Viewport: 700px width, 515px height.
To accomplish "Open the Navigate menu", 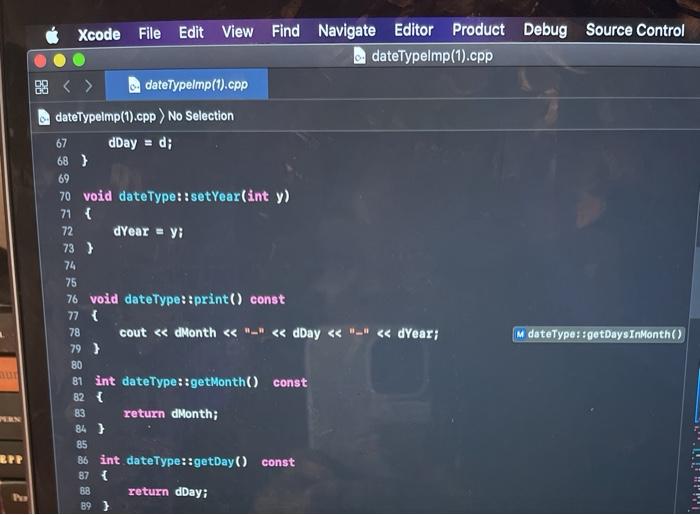I will tap(347, 30).
